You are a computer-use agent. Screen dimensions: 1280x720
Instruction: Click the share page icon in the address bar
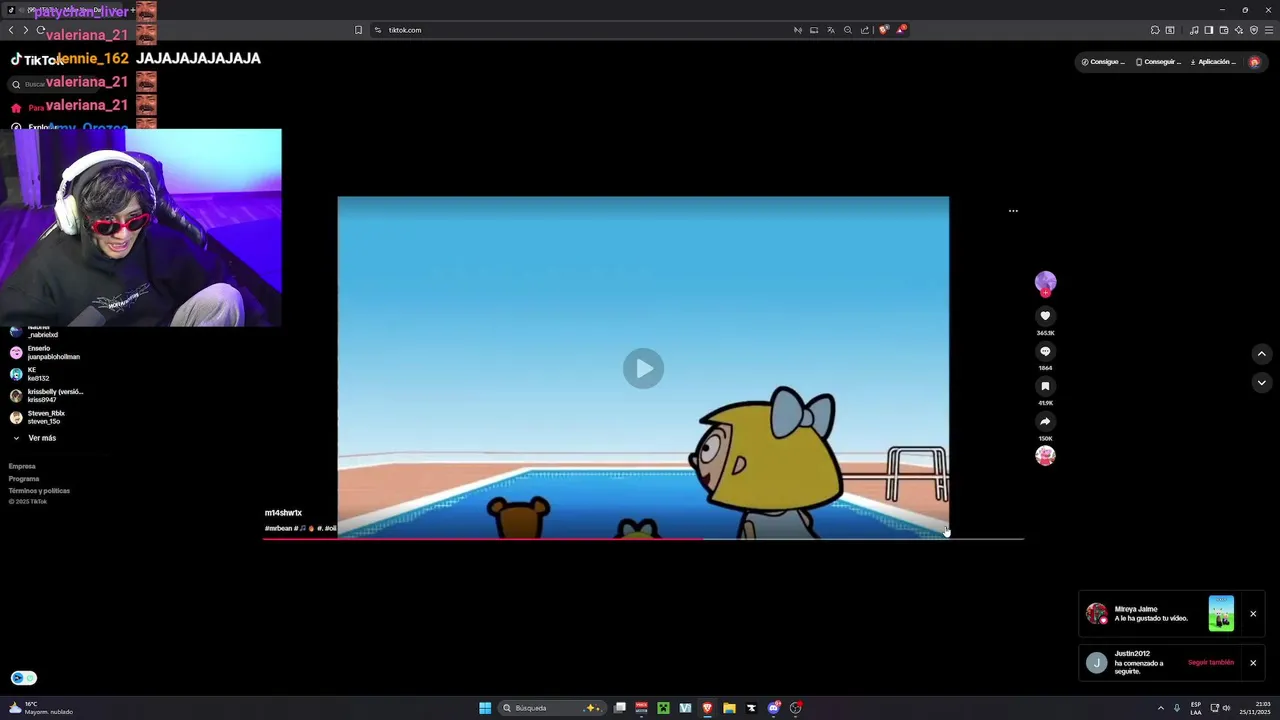coord(865,30)
